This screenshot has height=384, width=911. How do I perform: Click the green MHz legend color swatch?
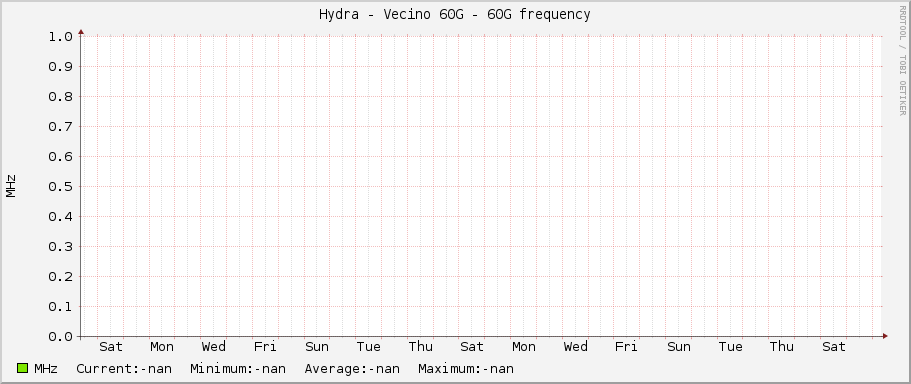pyautogui.click(x=23, y=368)
